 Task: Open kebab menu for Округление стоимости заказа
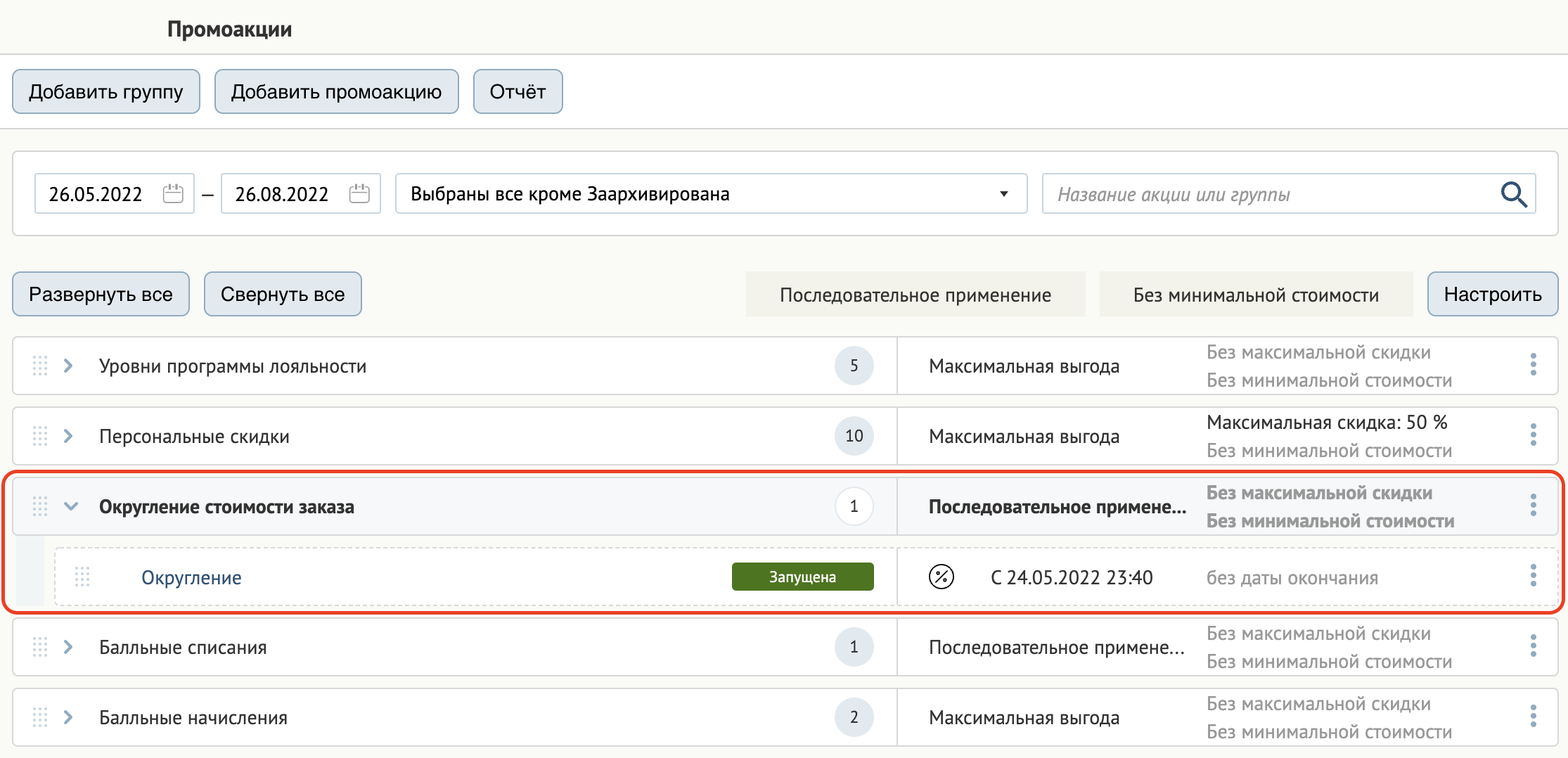click(1534, 506)
